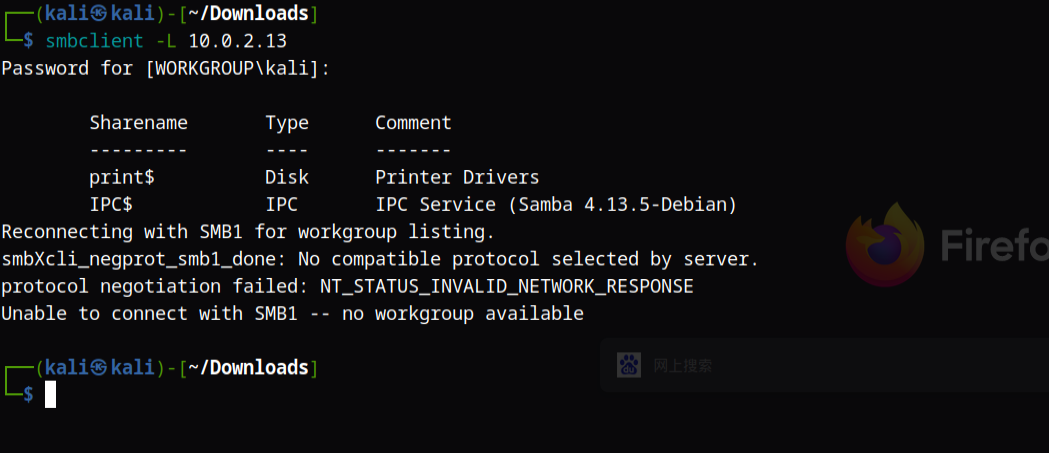Click the Password for WORKGROUP\kali line
Viewport: 1049px width, 453px height.
pos(165,68)
